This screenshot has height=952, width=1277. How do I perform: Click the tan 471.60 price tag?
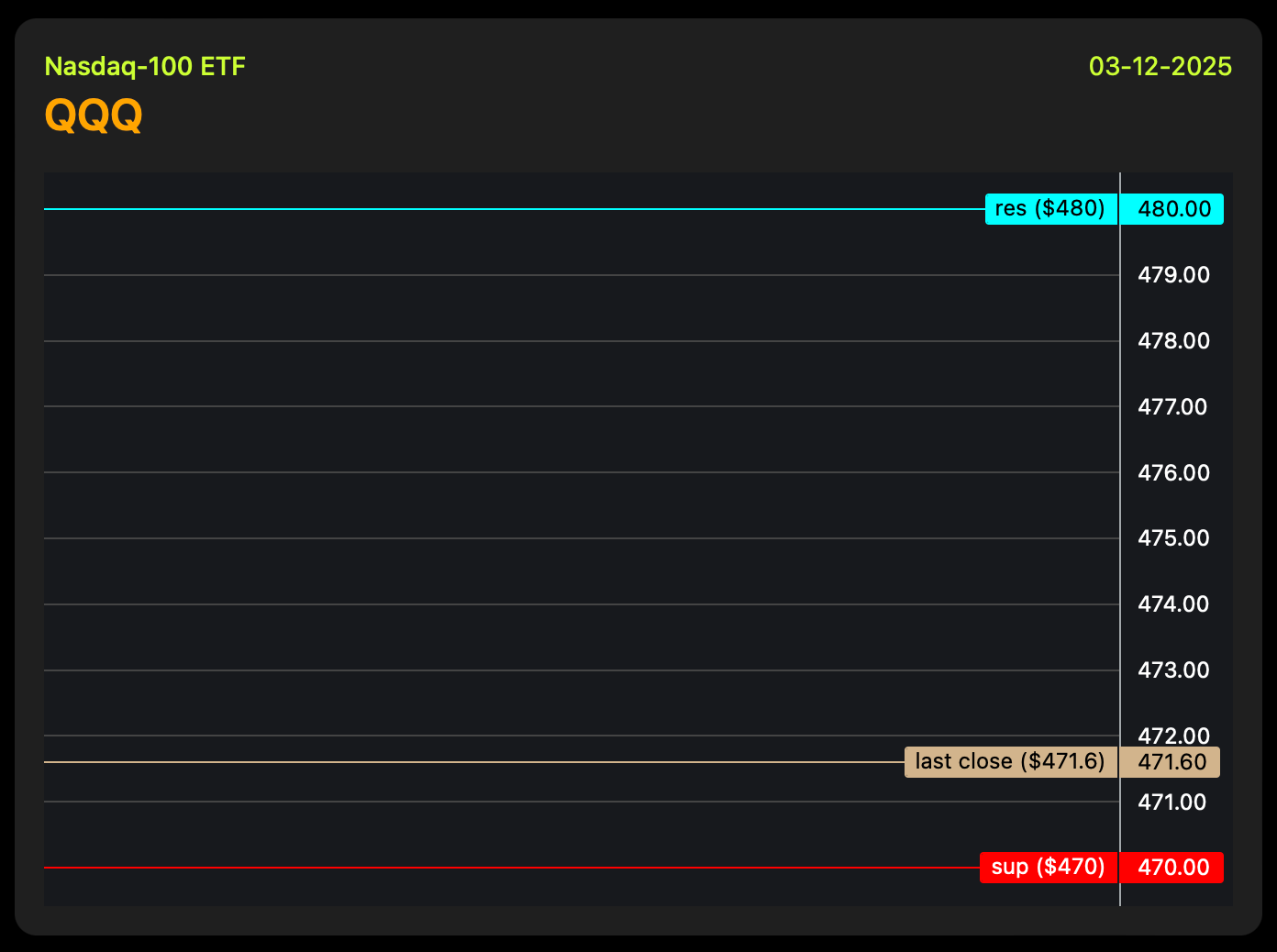pos(1171,762)
